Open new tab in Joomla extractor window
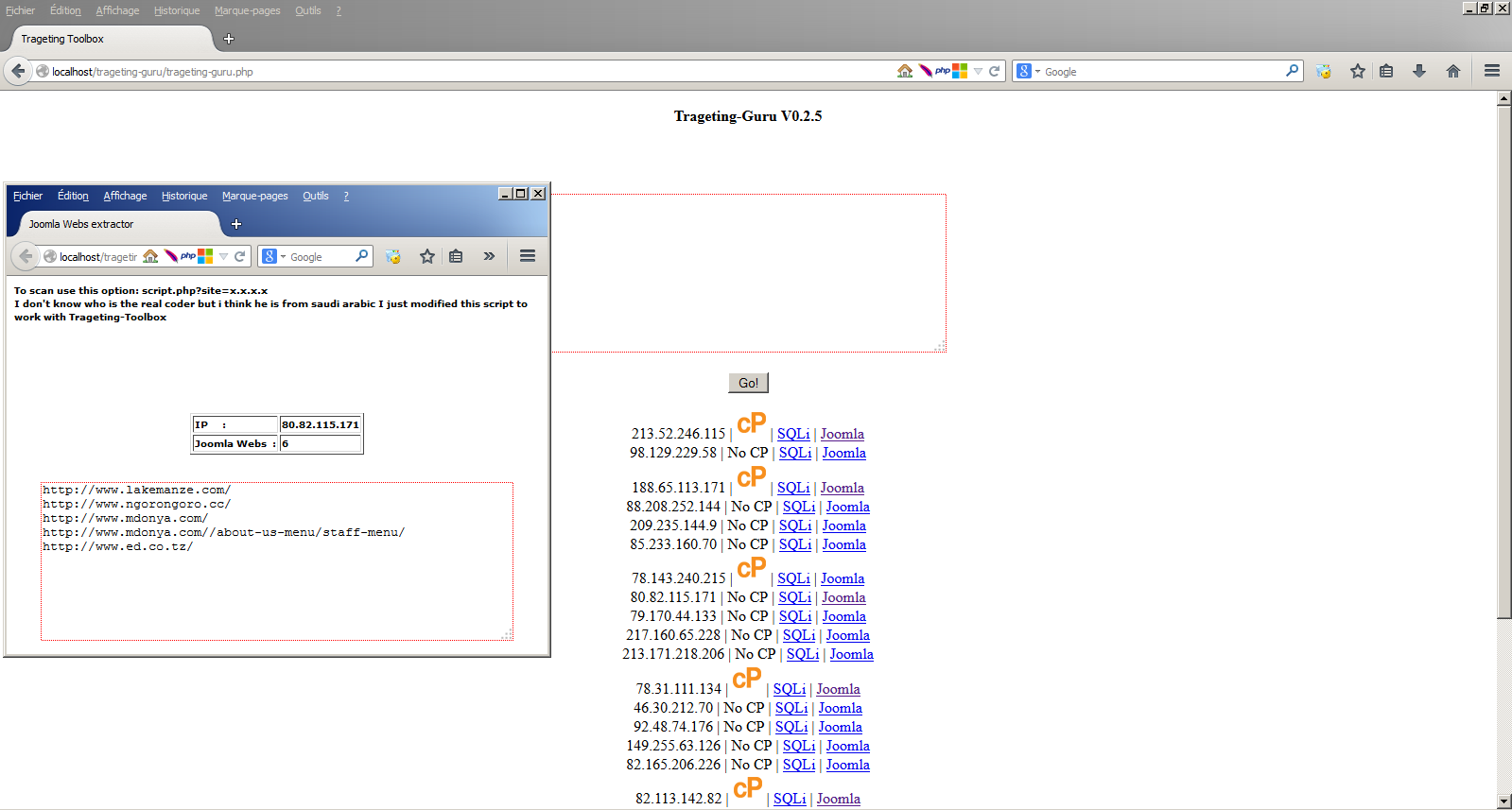The height and width of the screenshot is (810, 1512). [x=236, y=224]
